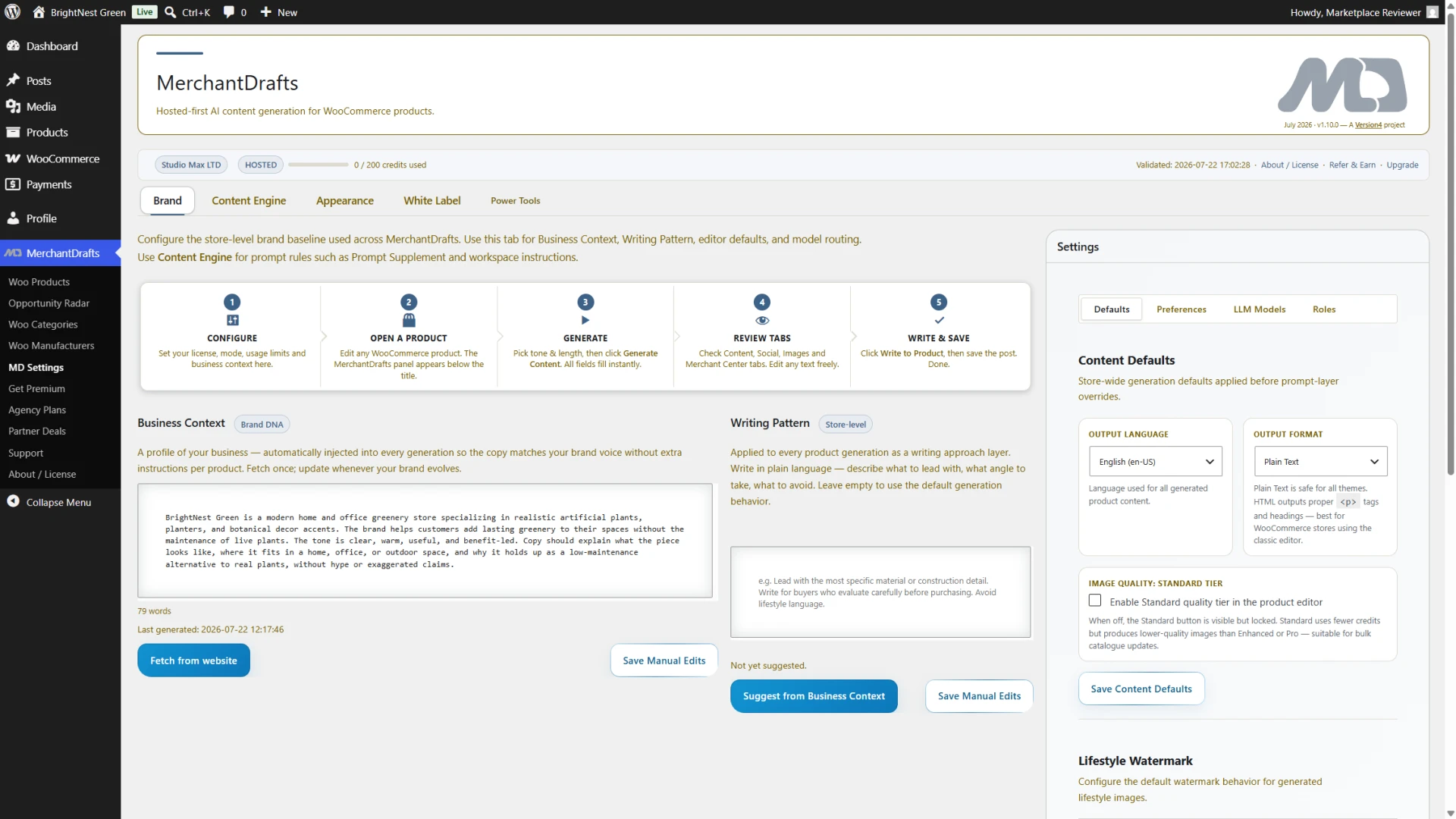1456x819 pixels.
Task: Click the Generate play icon
Action: 585,320
